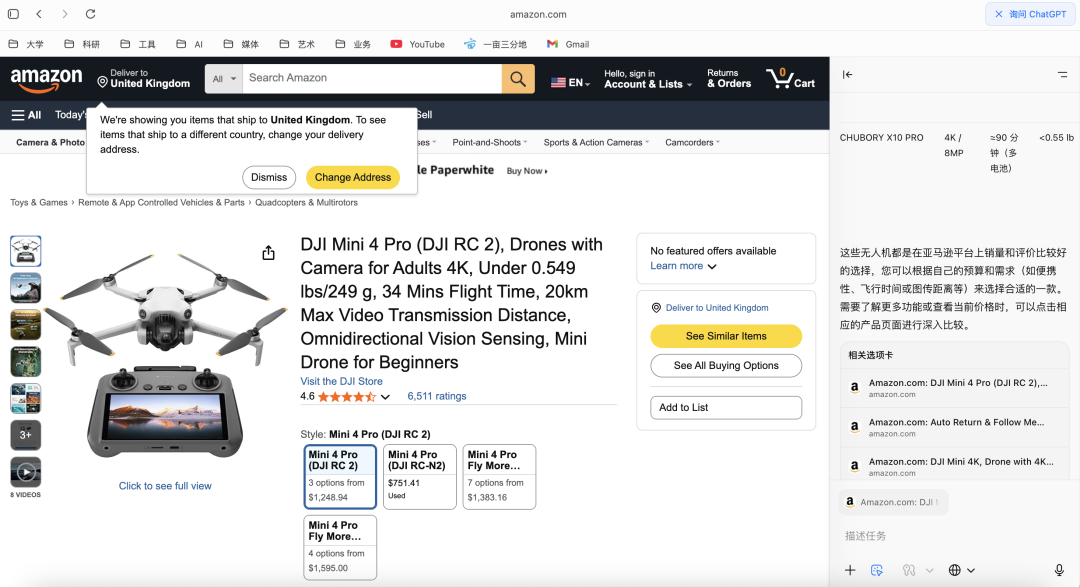Collapse the ChatGPT side panel
Viewport: 1080px width, 587px height.
(x=847, y=74)
